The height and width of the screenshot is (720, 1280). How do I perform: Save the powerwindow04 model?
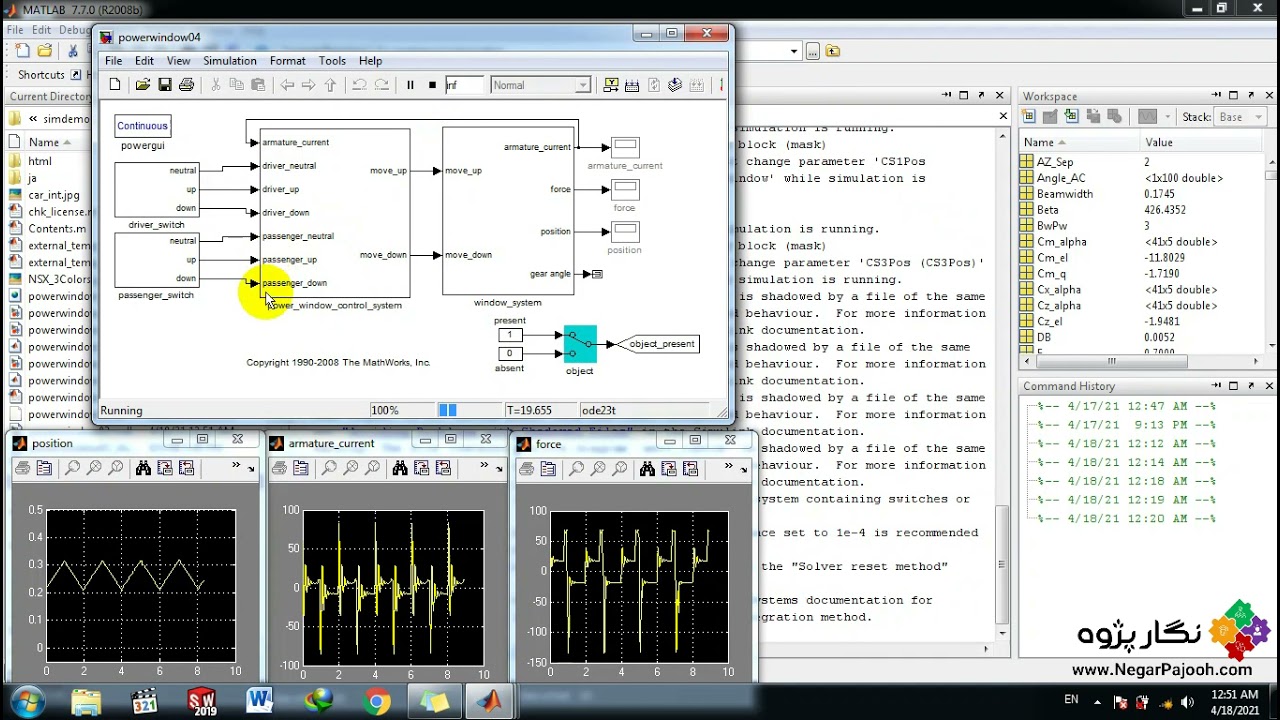click(x=165, y=85)
